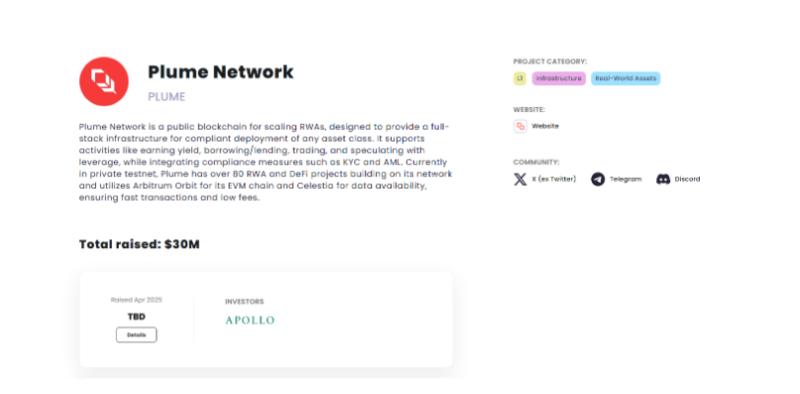Open the Website text link
The height and width of the screenshot is (394, 800).
[x=545, y=126]
